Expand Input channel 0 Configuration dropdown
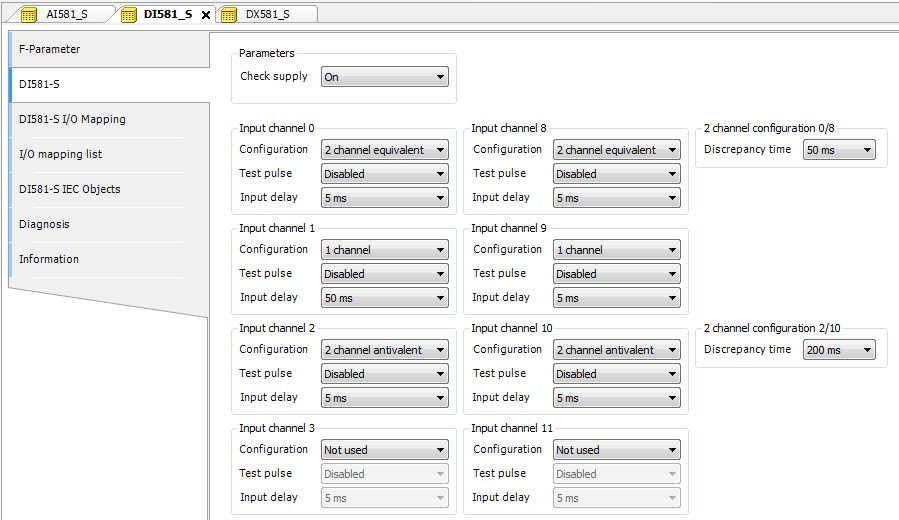 tap(384, 150)
